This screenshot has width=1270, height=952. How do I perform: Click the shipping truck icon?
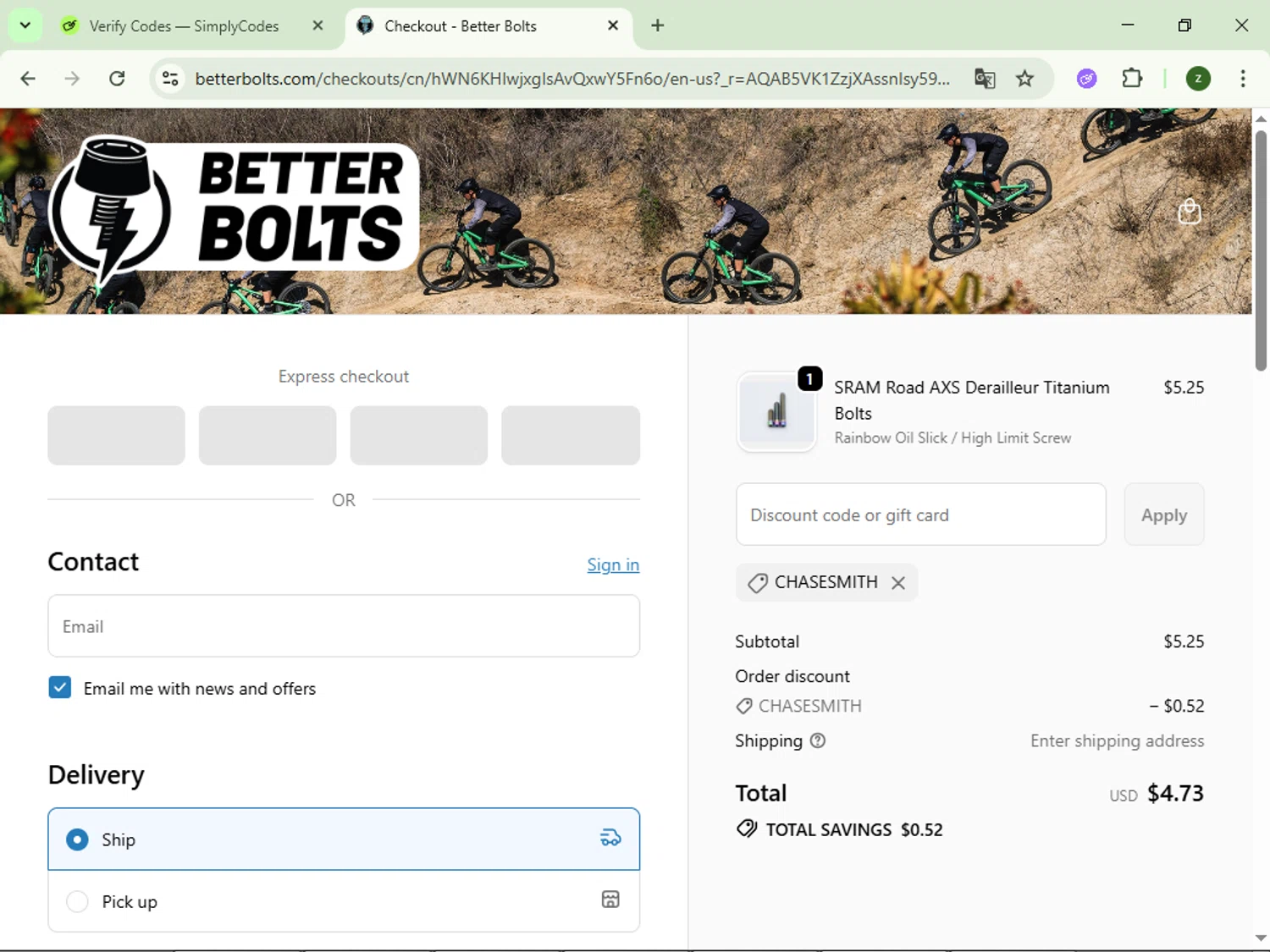[x=610, y=839]
